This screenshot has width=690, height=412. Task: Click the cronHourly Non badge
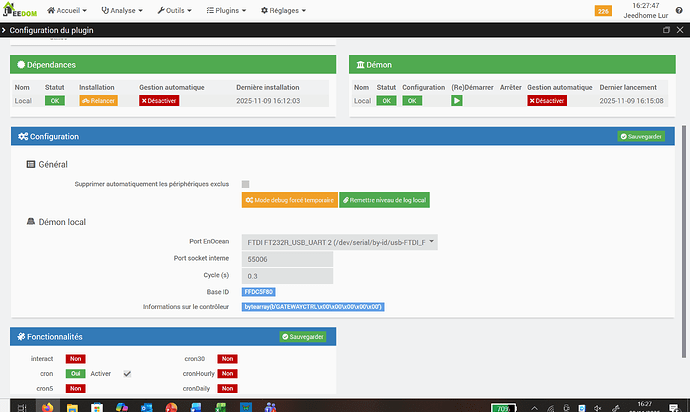(x=227, y=374)
